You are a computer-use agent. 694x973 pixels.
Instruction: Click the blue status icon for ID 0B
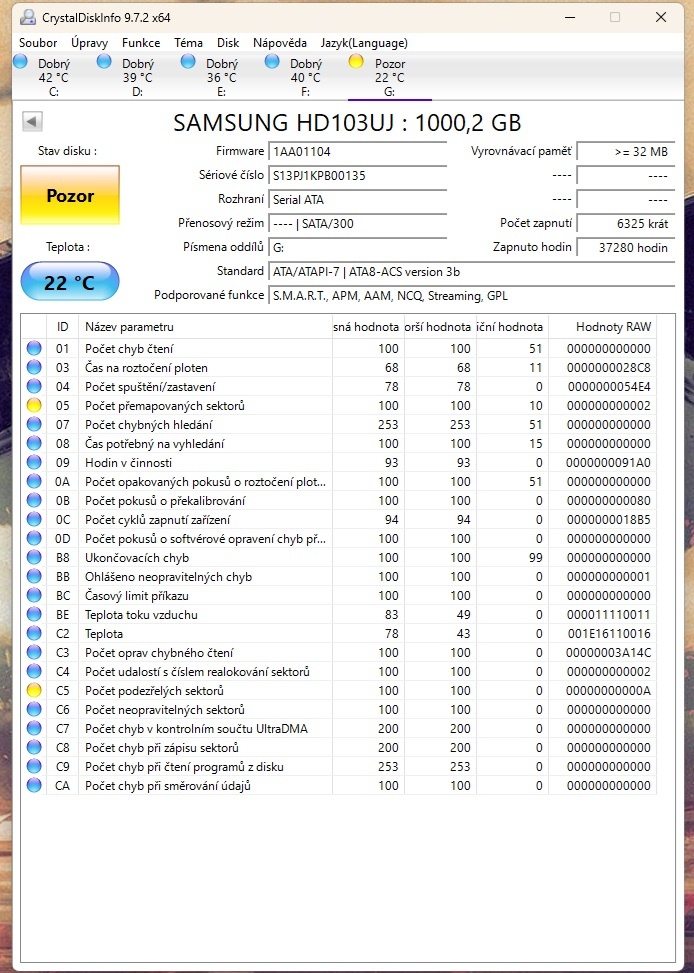[34, 500]
